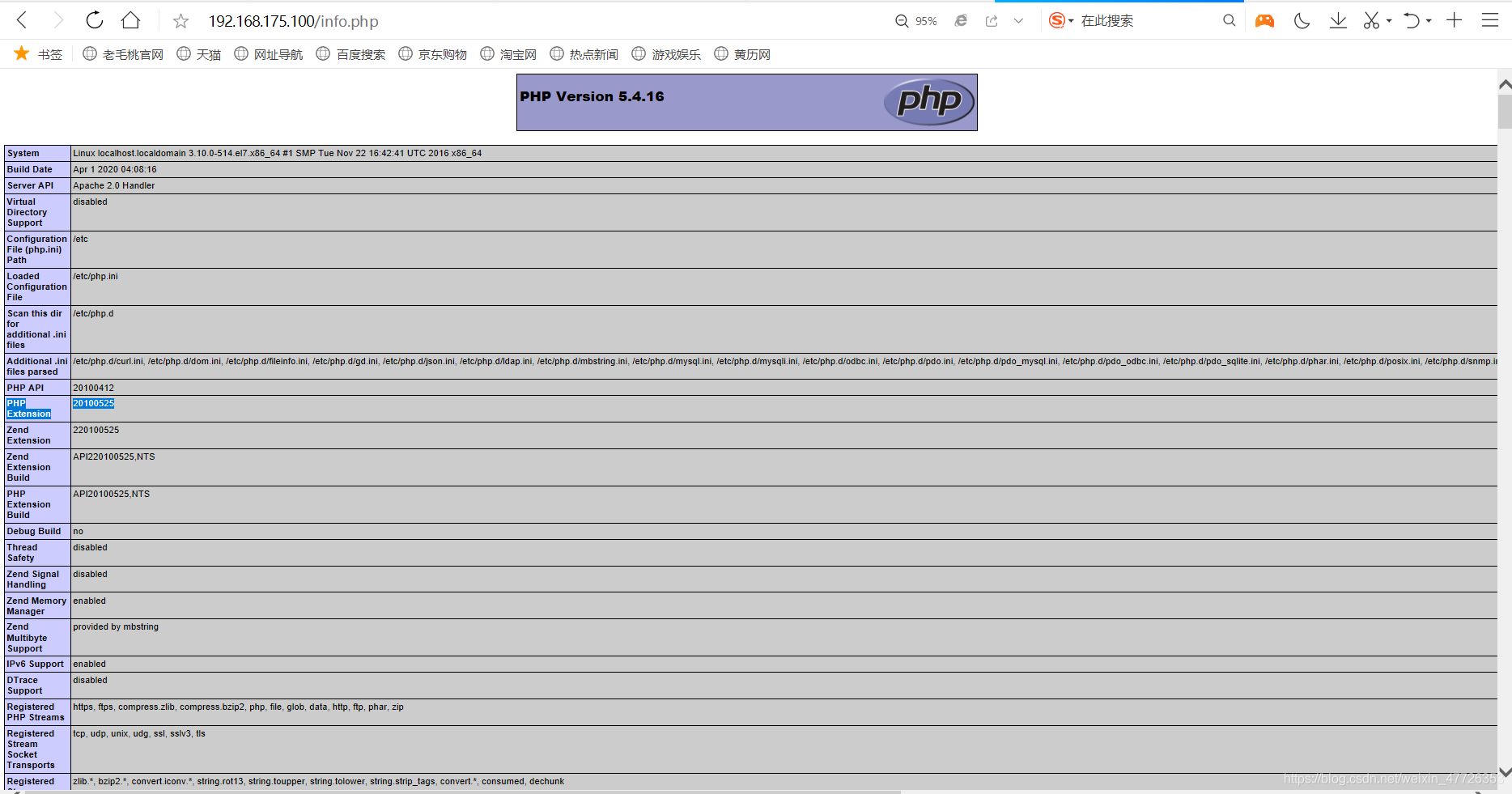Click the Apache 2.0 Handler value
This screenshot has width=1512, height=794.
pyautogui.click(x=114, y=185)
